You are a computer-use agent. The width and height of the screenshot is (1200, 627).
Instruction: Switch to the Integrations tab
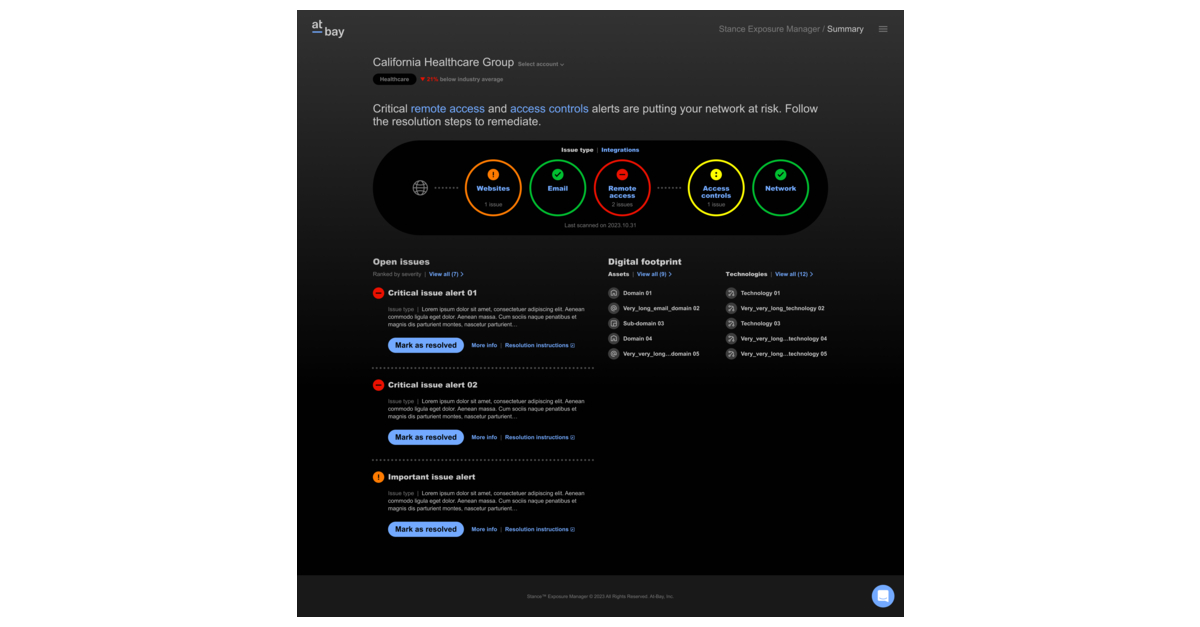620,150
